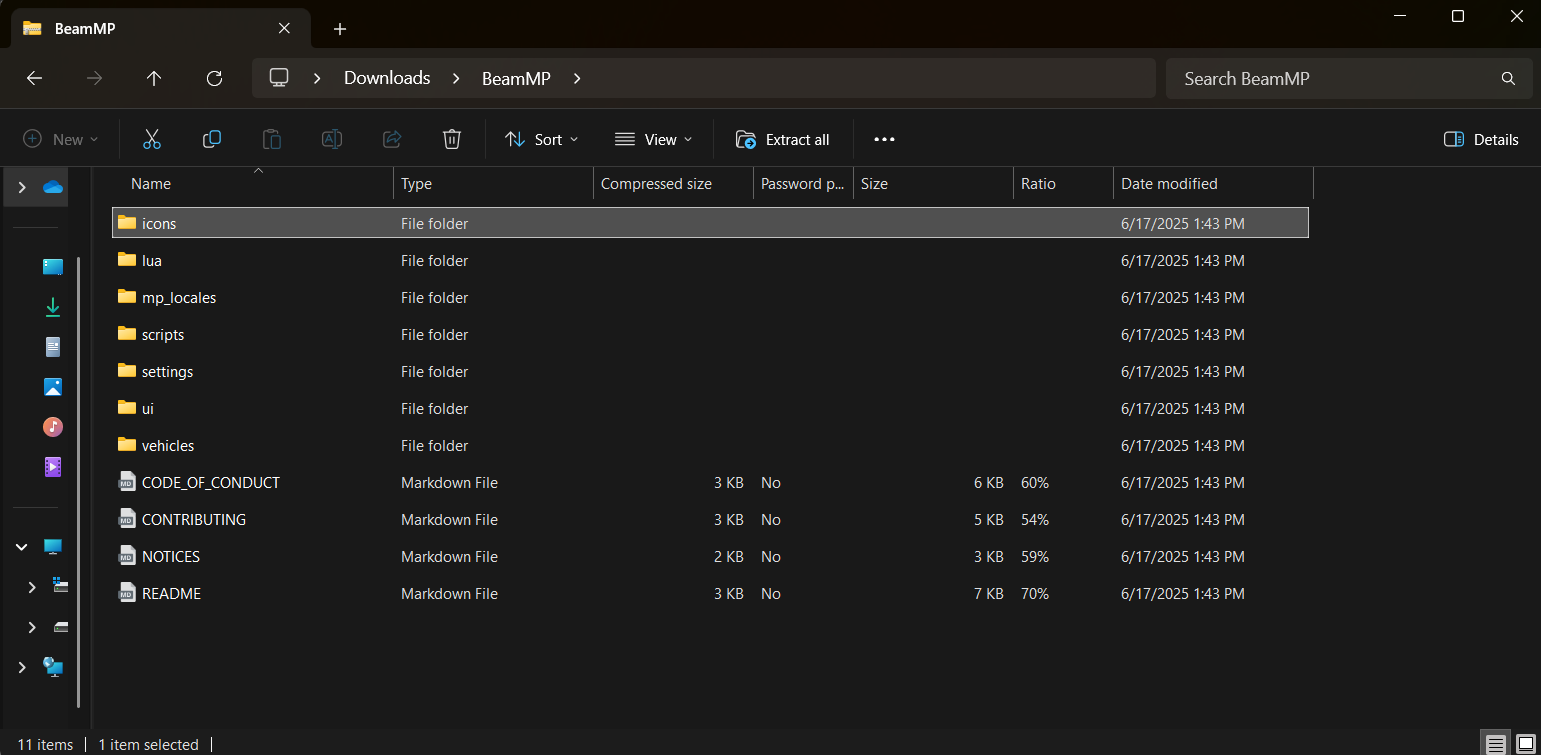This screenshot has width=1541, height=755.
Task: Open the New dropdown menu
Action: pos(61,139)
